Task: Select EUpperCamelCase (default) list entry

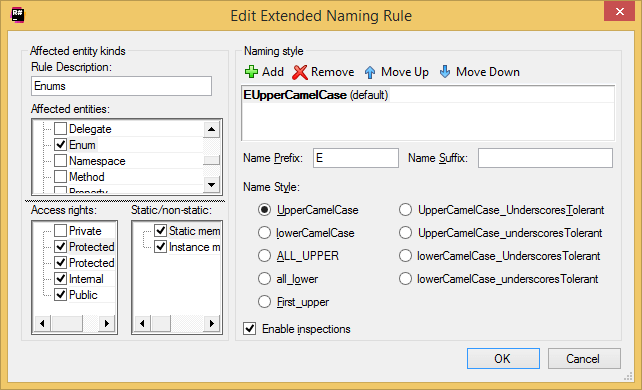Action: [428, 95]
